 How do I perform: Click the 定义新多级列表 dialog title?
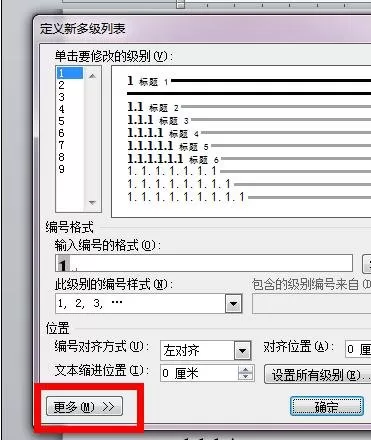pyautogui.click(x=83, y=29)
